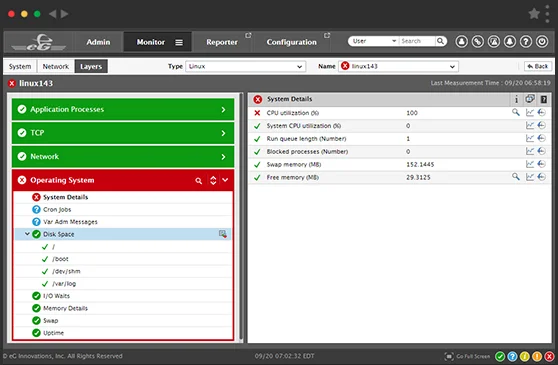Open the Type dropdown showing Linux

pyautogui.click(x=245, y=67)
